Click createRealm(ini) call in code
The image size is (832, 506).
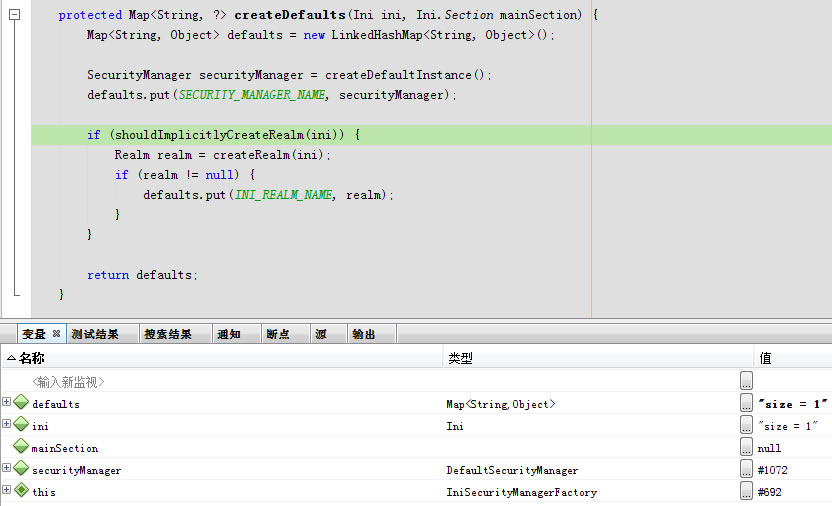coord(268,155)
